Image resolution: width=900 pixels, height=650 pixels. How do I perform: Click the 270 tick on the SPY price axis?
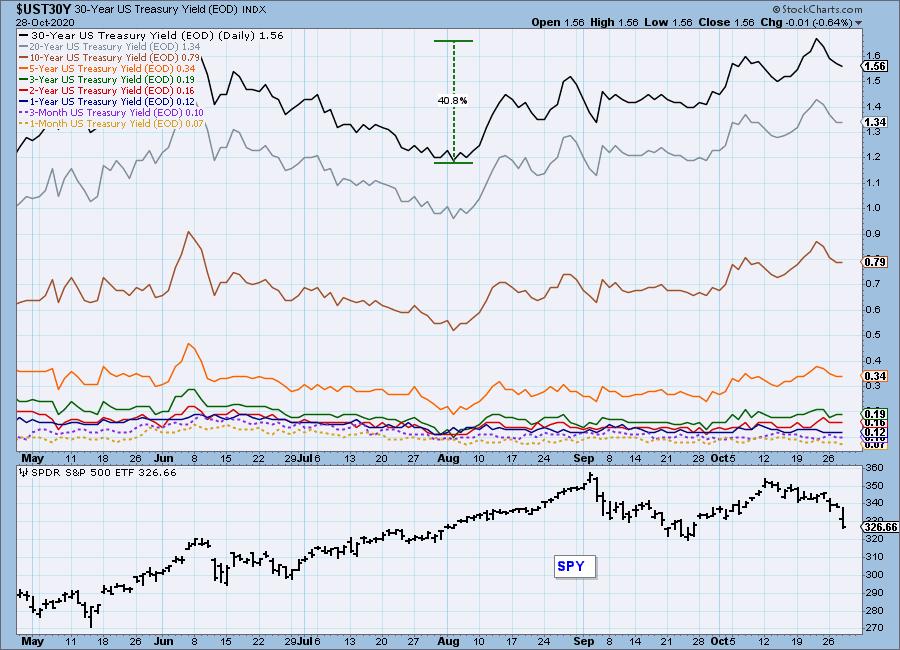(875, 628)
